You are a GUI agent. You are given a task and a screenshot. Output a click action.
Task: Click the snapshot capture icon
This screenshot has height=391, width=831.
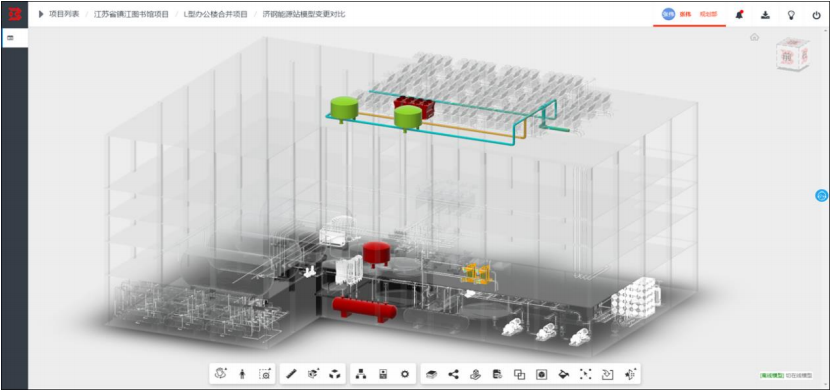pyautogui.click(x=541, y=374)
